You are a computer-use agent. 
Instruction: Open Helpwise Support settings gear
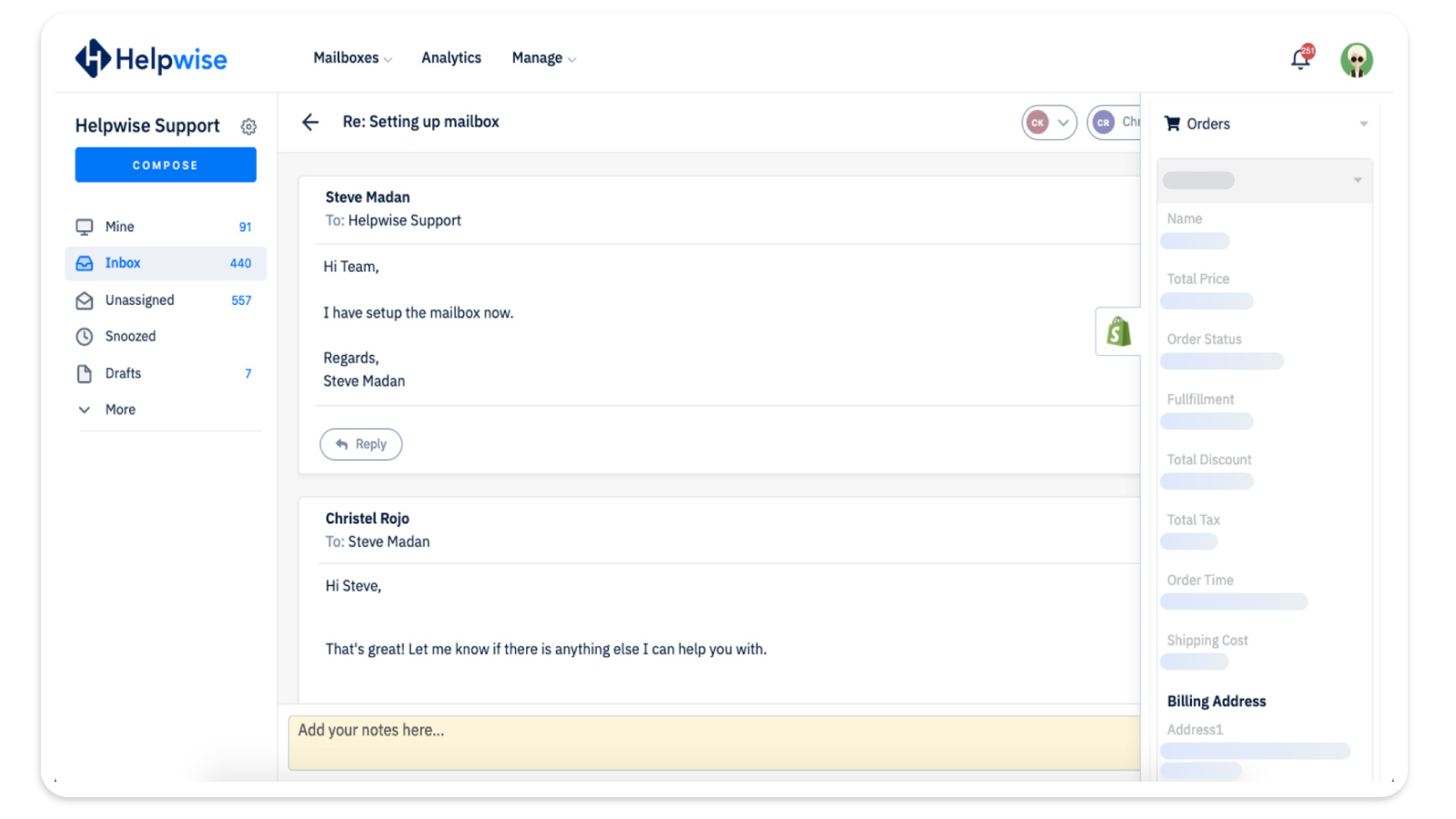point(248,126)
